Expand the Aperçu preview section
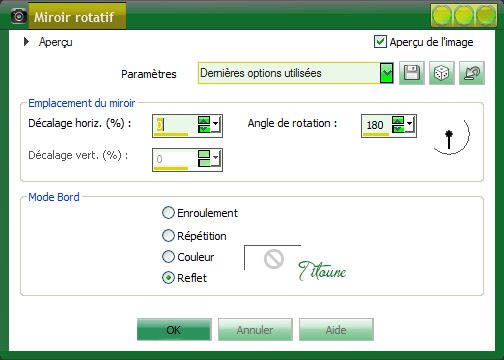Screen dimensions: 504x360 26,42
